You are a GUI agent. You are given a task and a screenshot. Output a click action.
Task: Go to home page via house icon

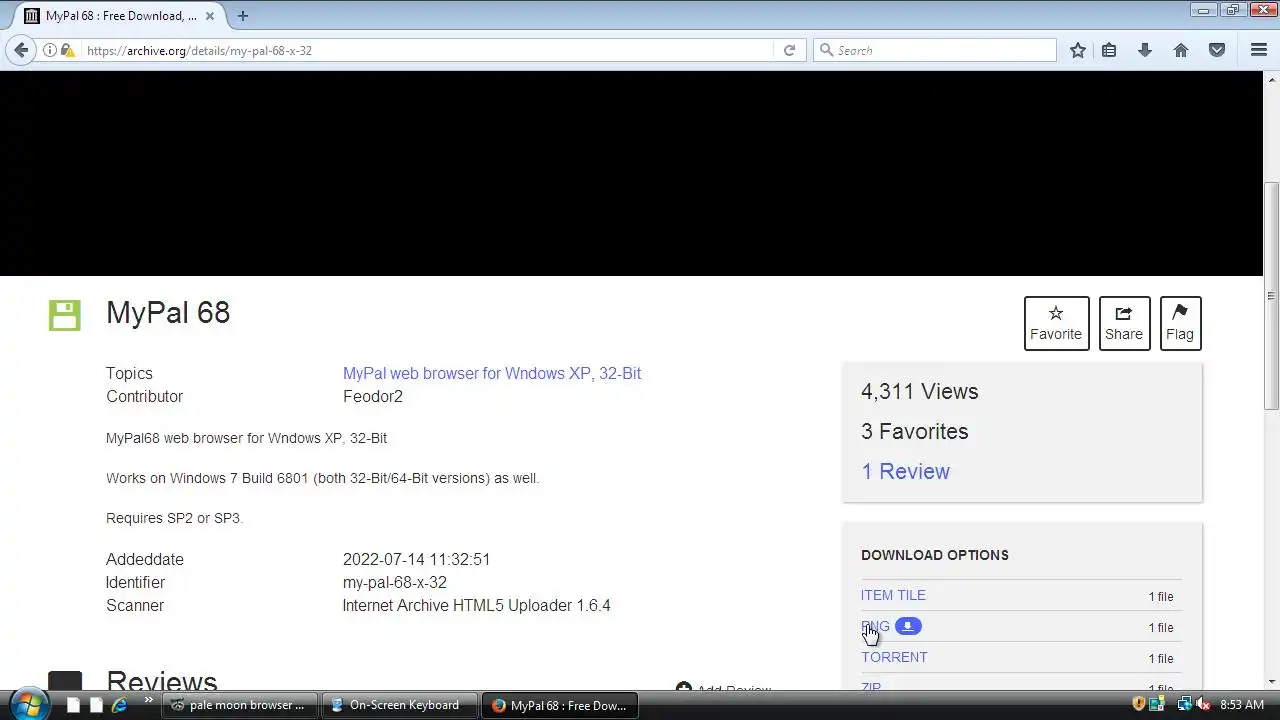coord(1181,50)
